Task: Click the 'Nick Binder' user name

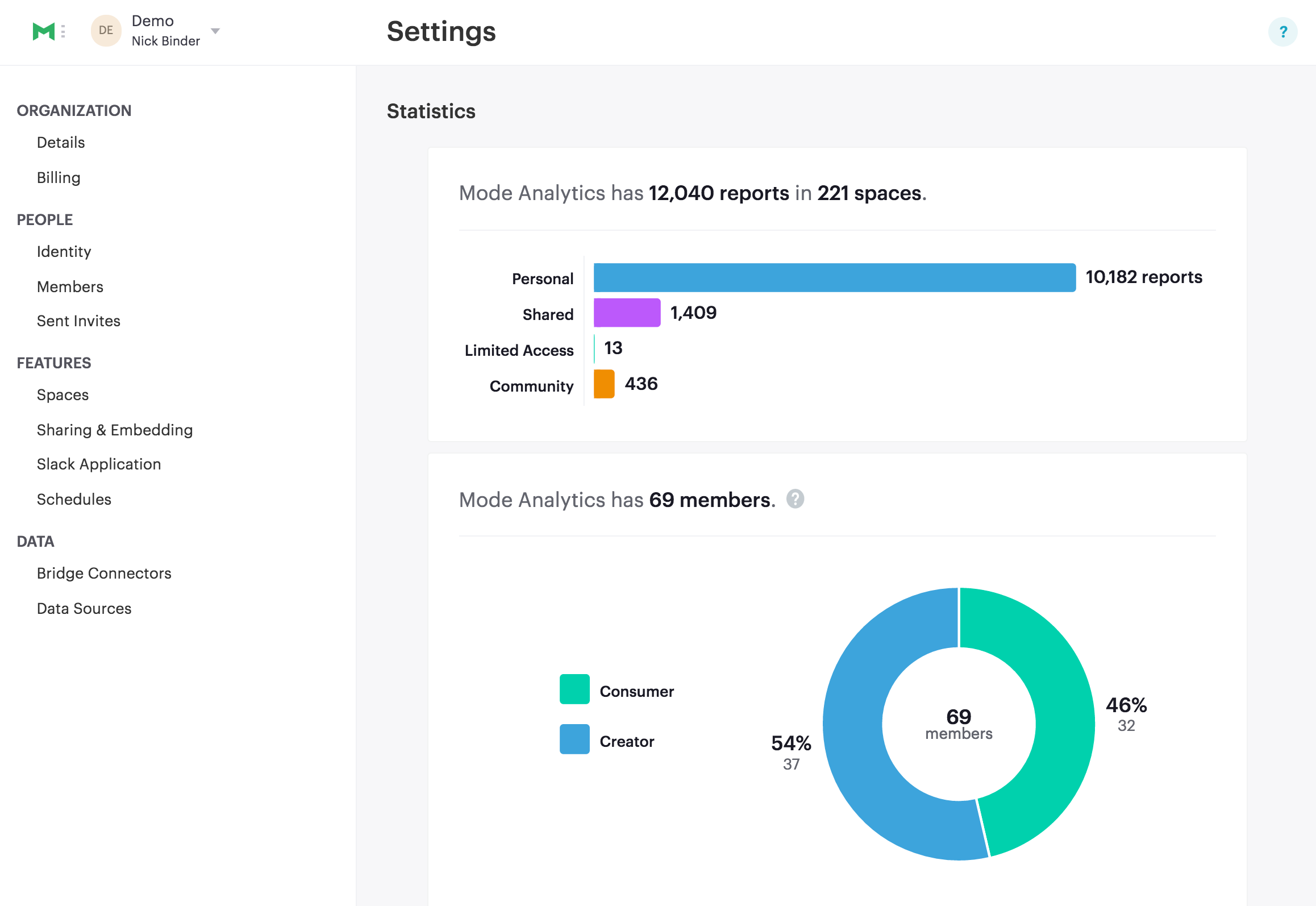Action: 166,41
